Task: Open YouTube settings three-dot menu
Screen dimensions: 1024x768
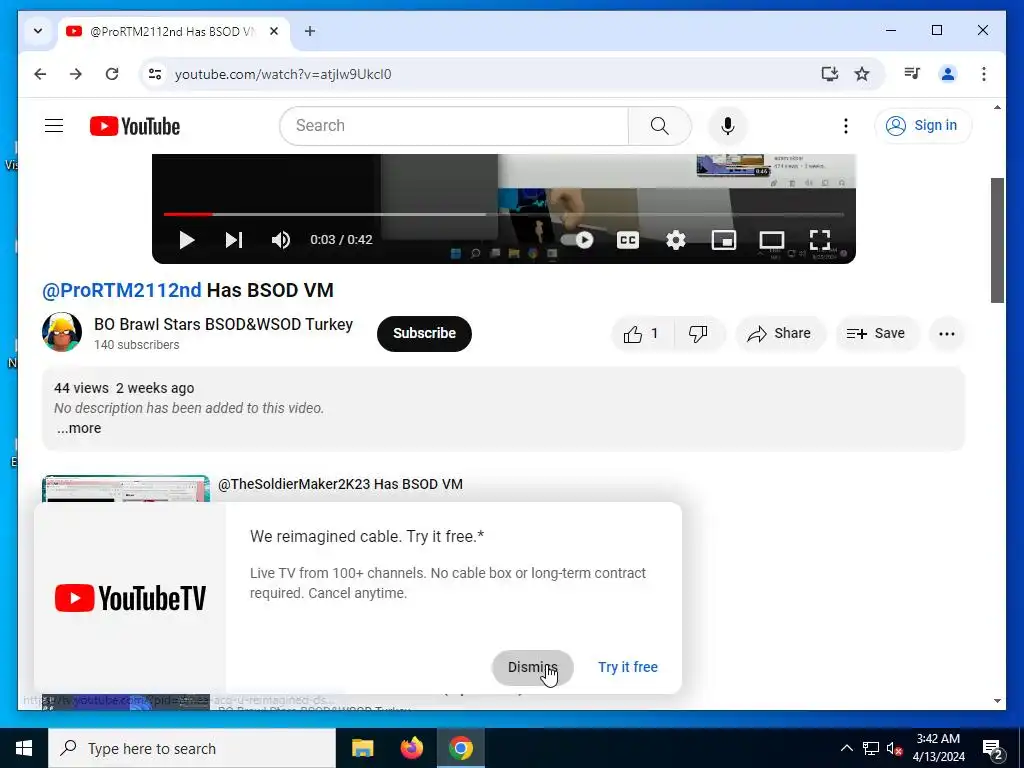Action: 846,126
